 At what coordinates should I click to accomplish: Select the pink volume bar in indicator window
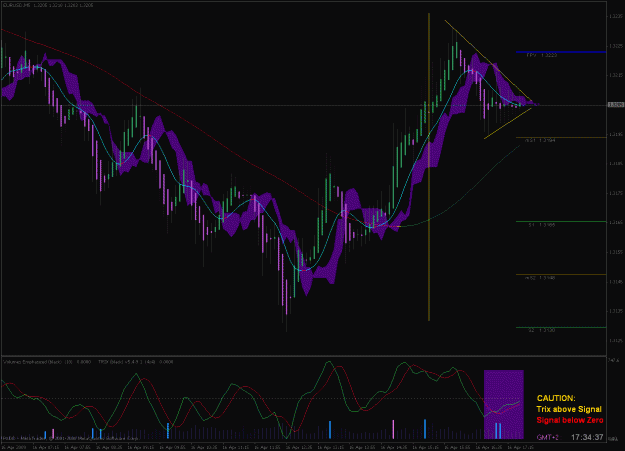pos(393,429)
